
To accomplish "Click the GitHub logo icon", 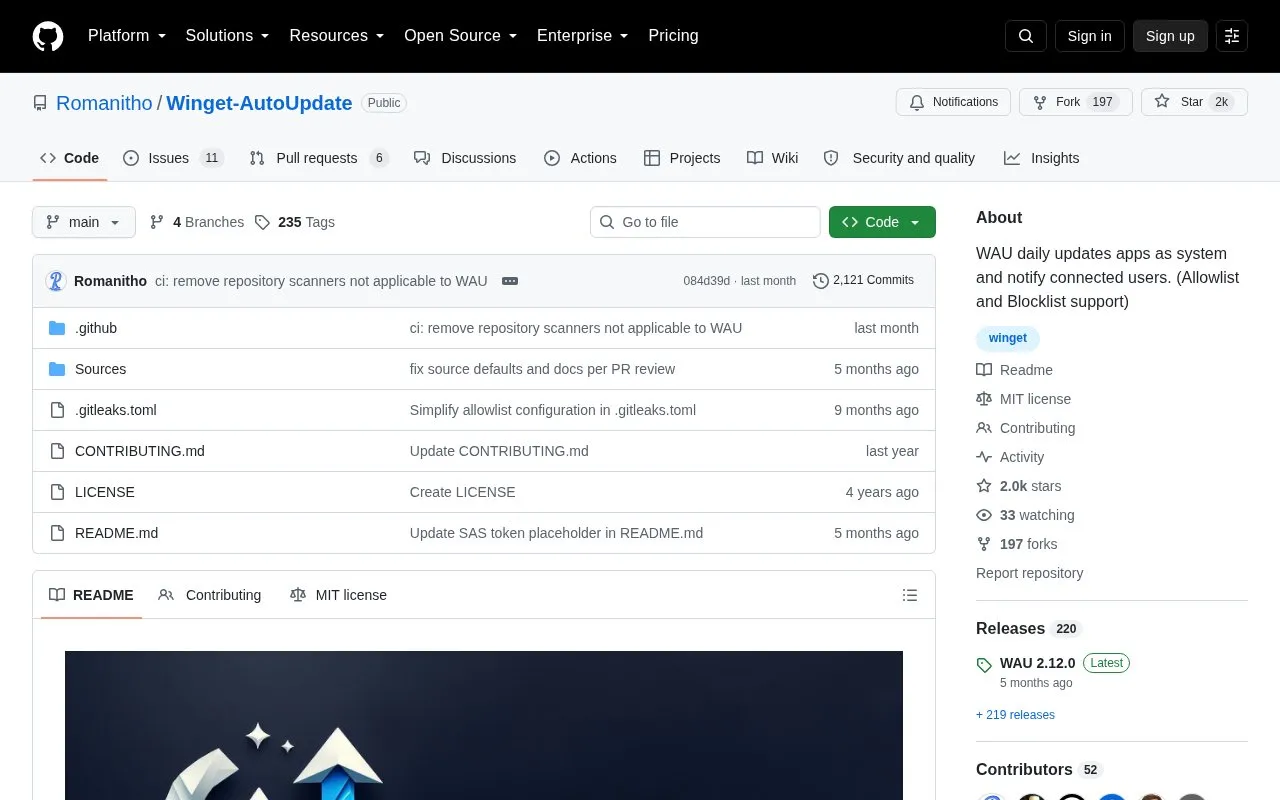I will 48,36.
